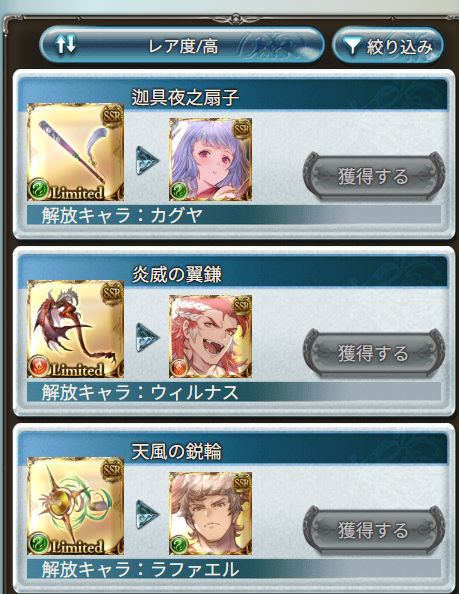This screenshot has width=459, height=594.
Task: Click 獲得する for 天風の鋭輪
Action: coord(373,530)
